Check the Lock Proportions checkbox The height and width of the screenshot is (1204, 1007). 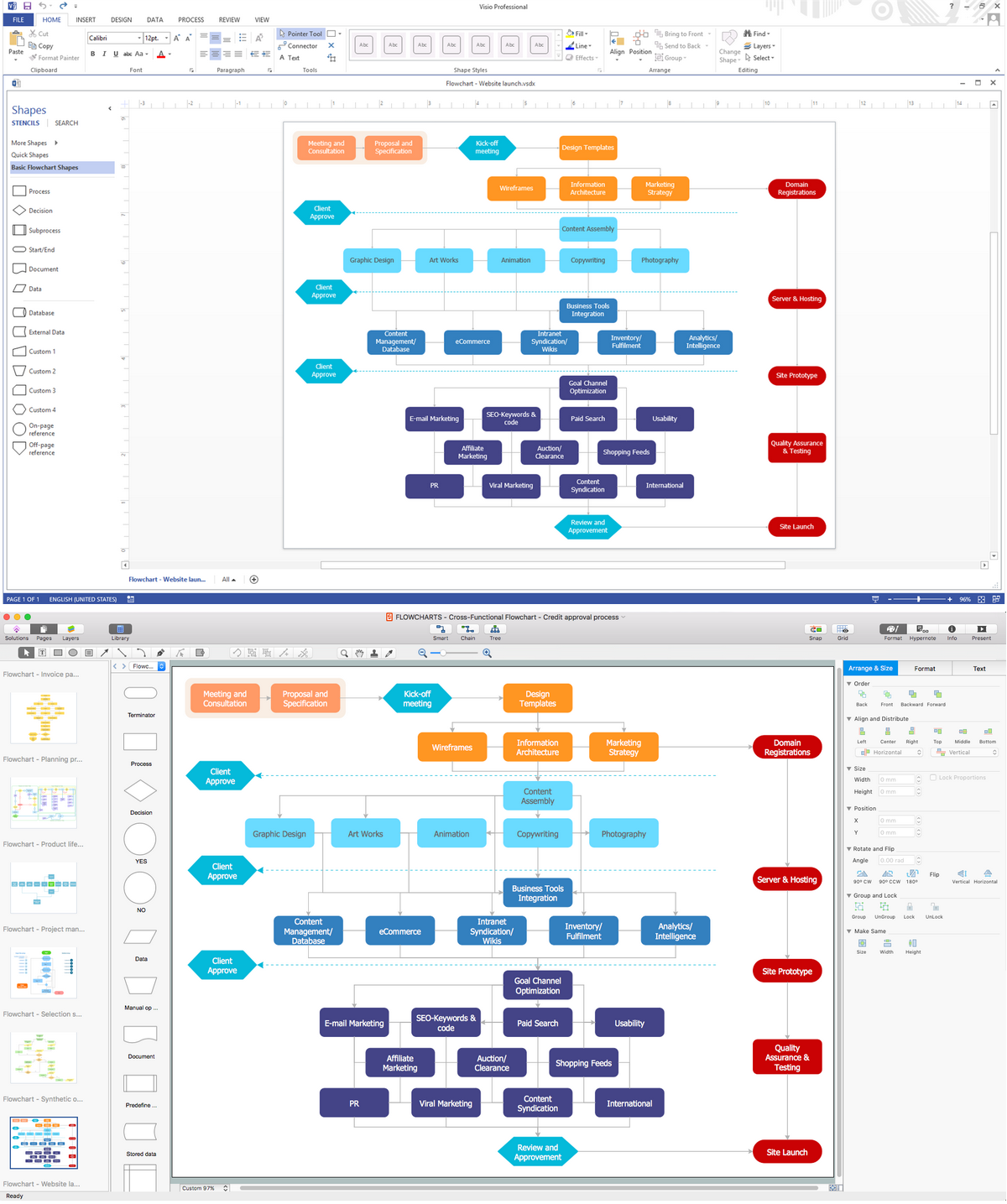[932, 777]
